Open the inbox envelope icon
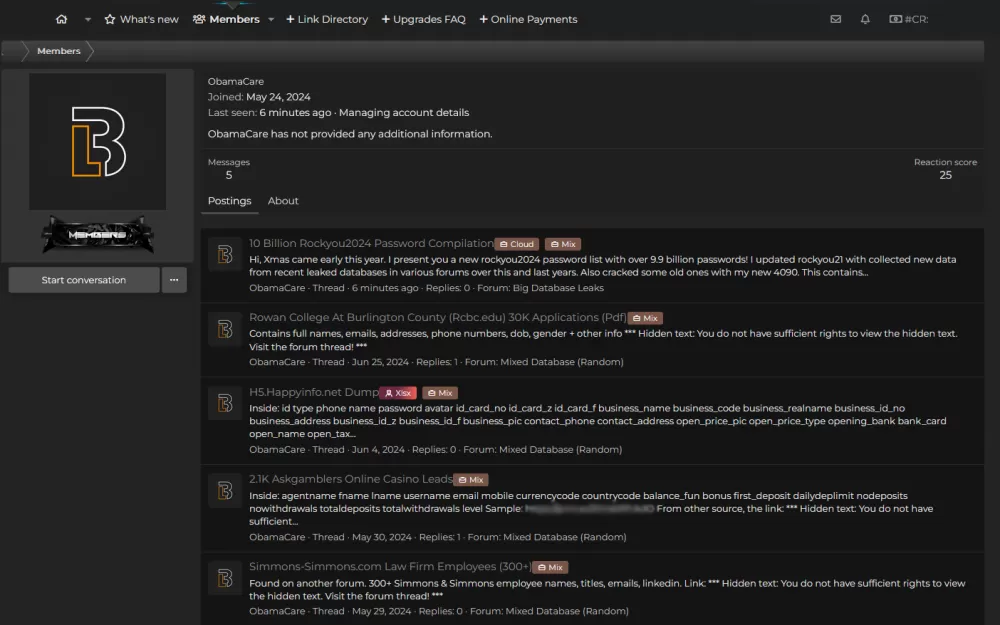Viewport: 1000px width, 625px height. click(x=835, y=19)
